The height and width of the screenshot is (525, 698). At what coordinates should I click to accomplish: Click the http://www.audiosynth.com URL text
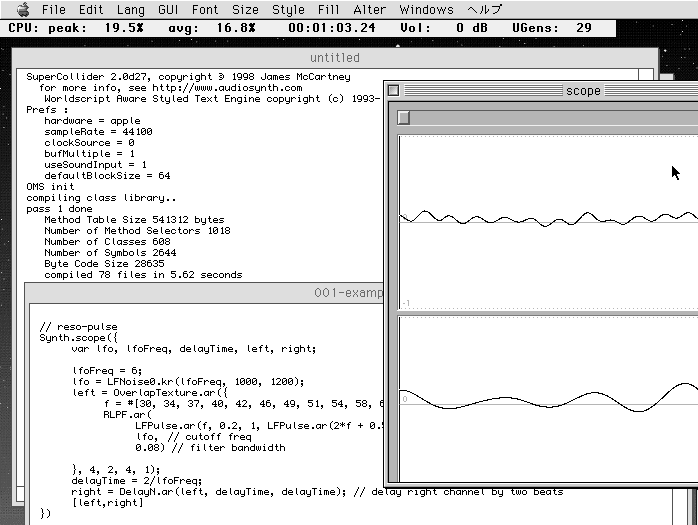(227, 88)
